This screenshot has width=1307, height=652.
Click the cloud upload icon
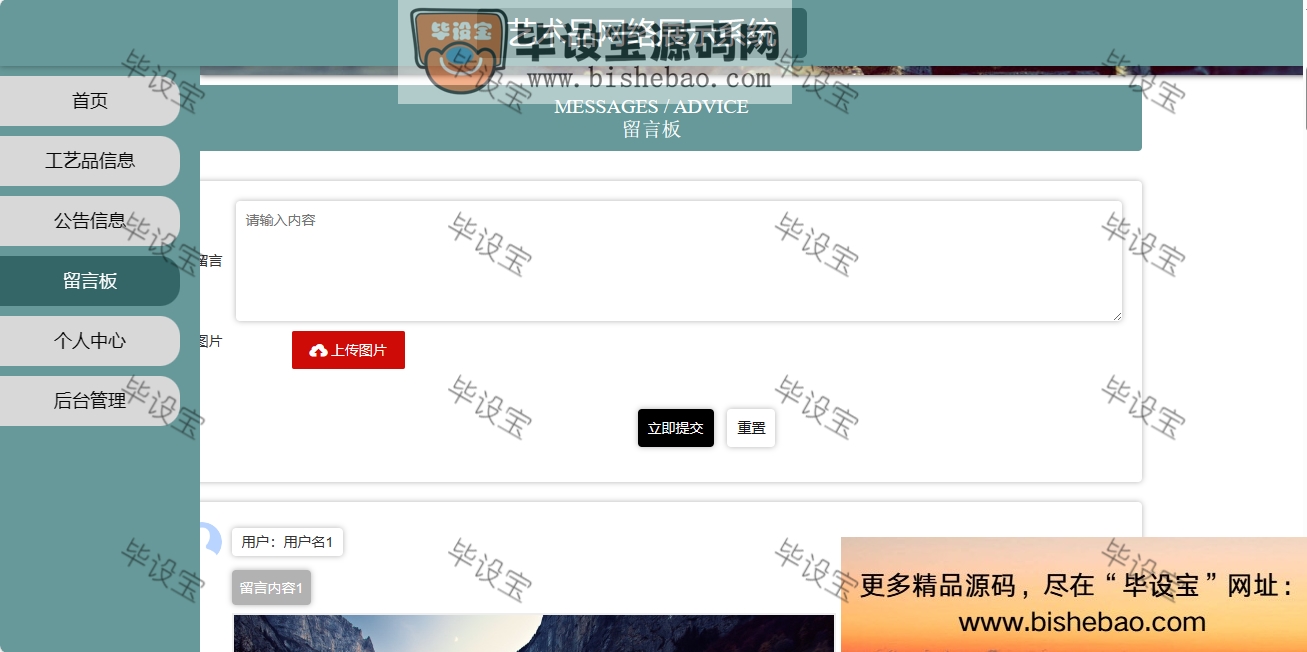point(319,351)
